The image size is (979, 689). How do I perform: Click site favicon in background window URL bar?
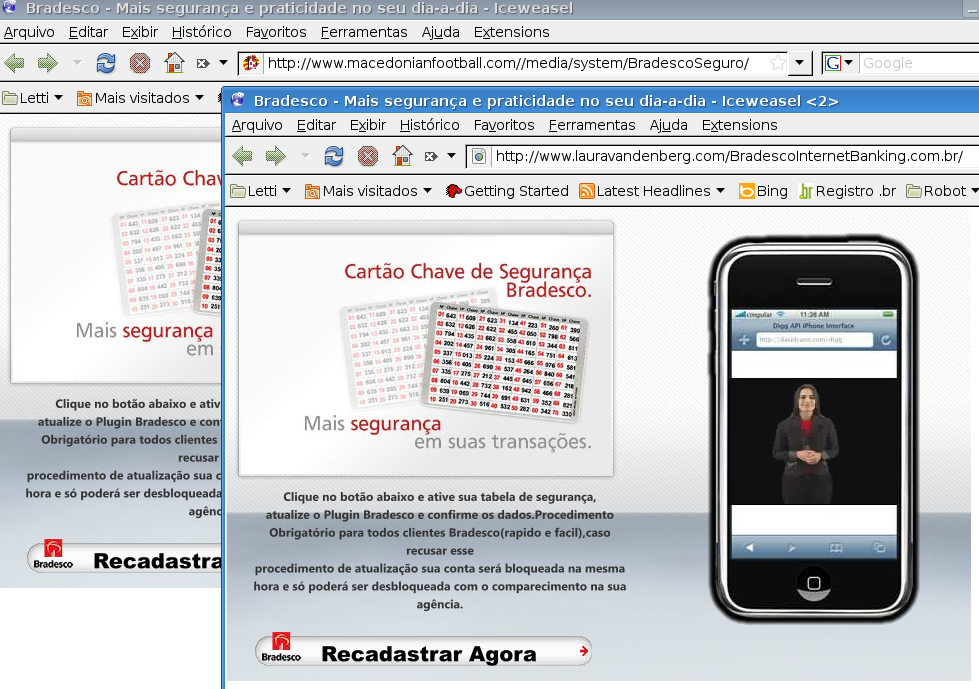tap(251, 63)
